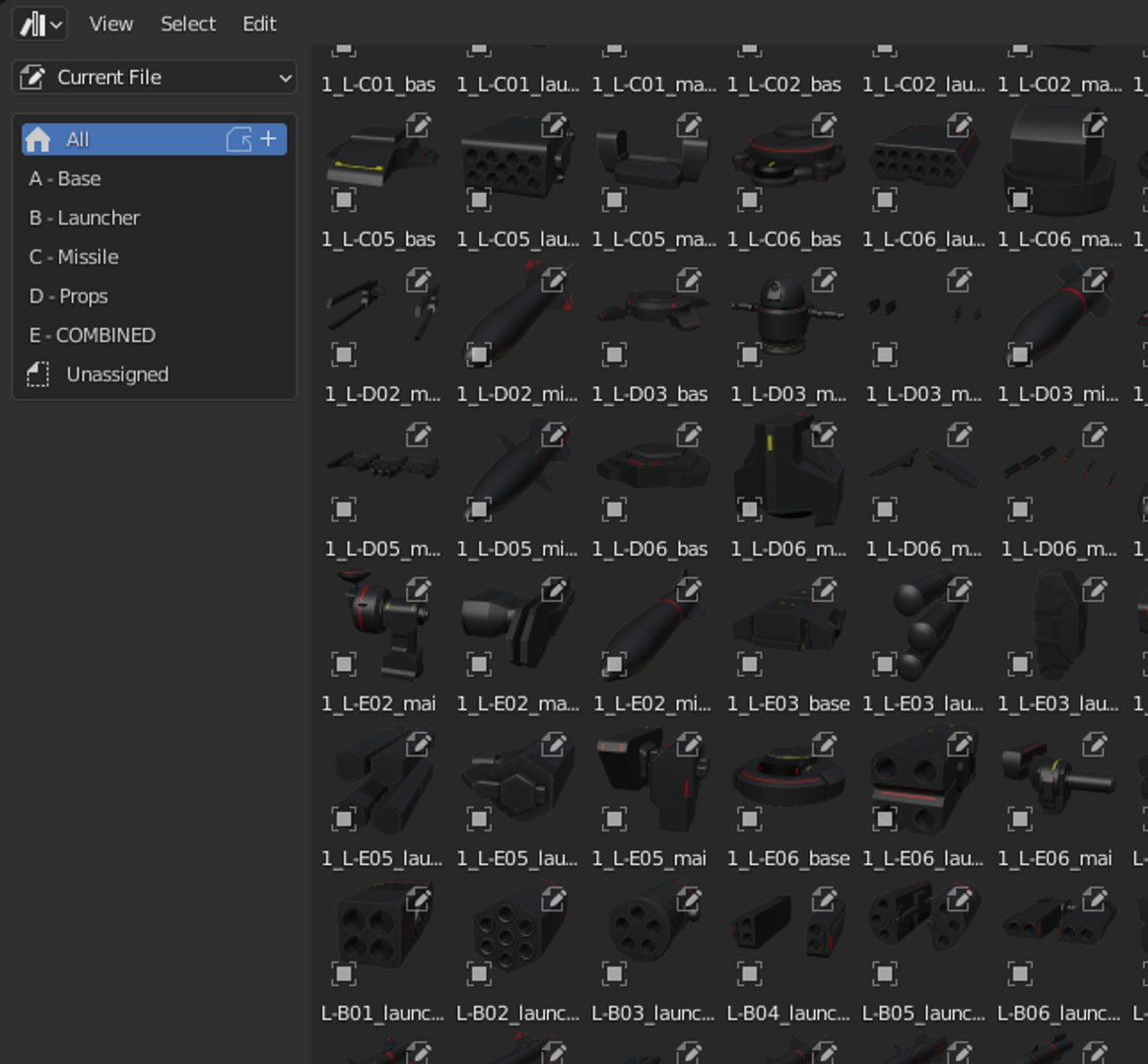Select the 1_L-D02_mi missile asset thumbnail
This screenshot has width=1148, height=1064.
(x=517, y=316)
